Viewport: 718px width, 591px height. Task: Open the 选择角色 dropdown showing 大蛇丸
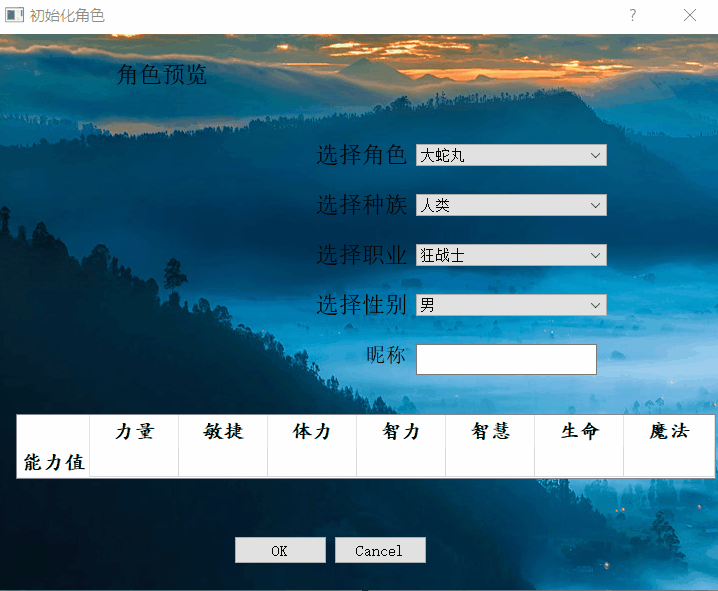(511, 155)
